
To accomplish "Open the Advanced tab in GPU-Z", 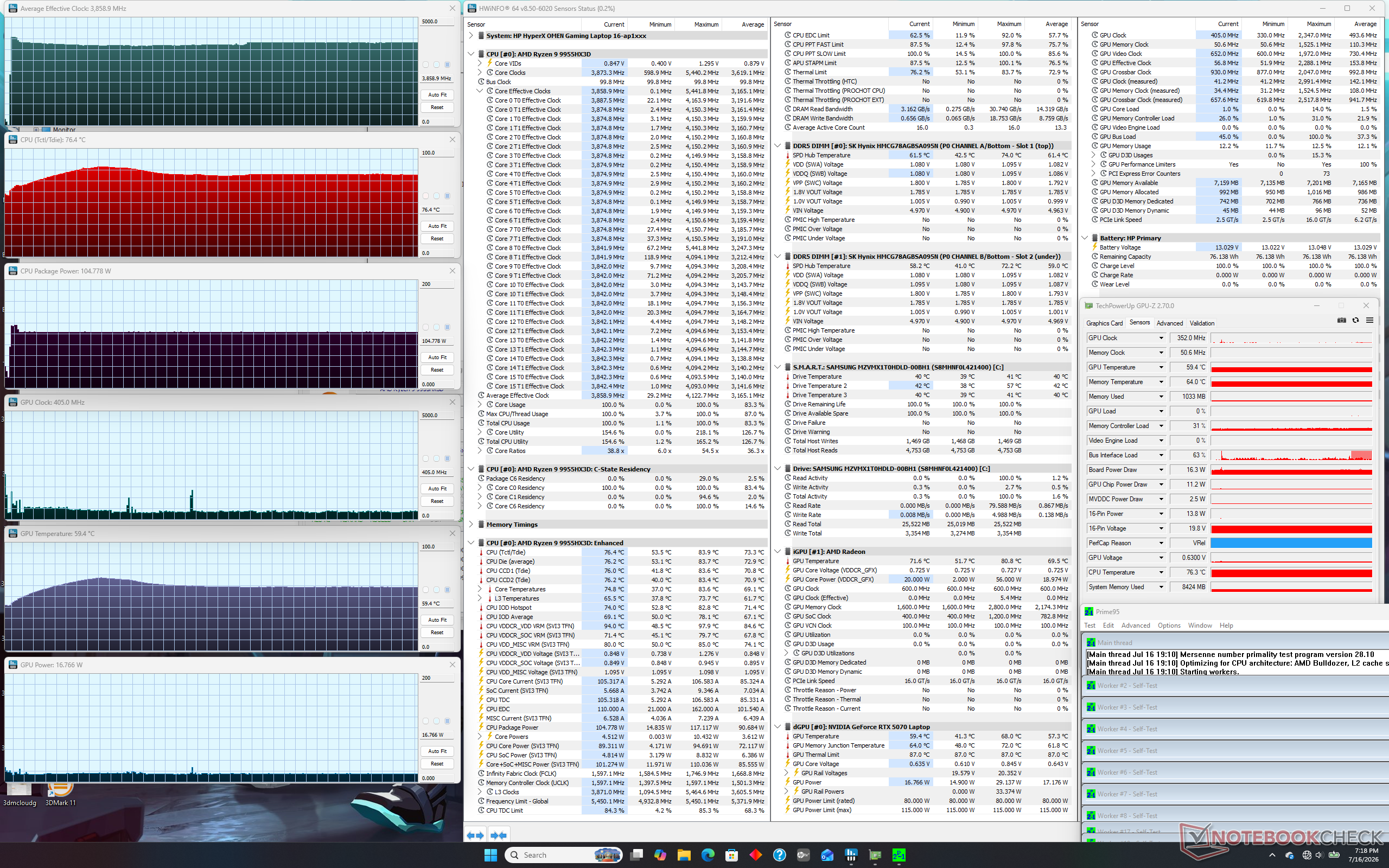I will click(x=1170, y=323).
